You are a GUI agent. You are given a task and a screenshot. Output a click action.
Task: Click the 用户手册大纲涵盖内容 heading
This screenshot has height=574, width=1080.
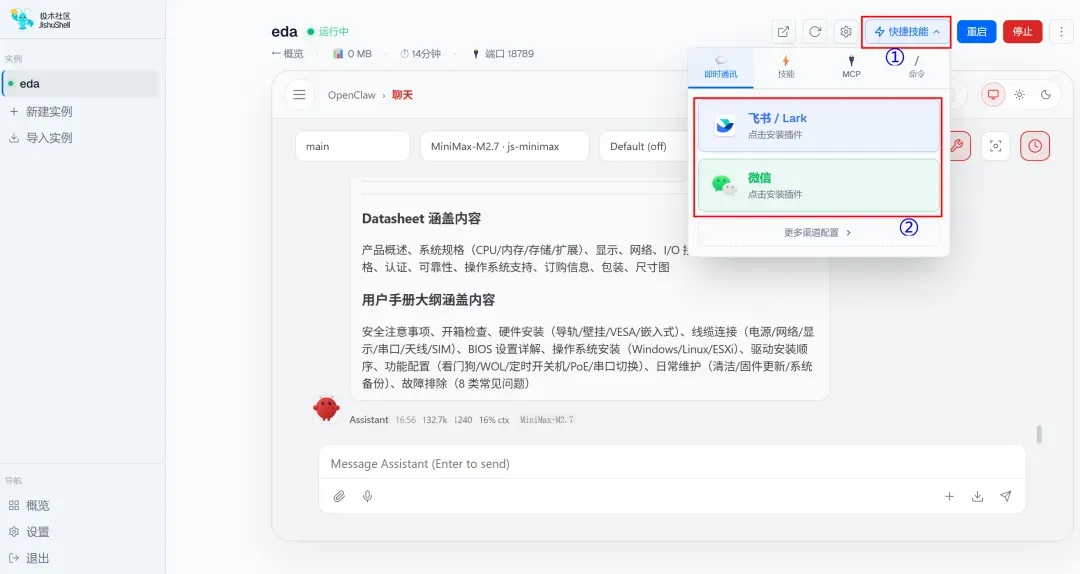428,300
